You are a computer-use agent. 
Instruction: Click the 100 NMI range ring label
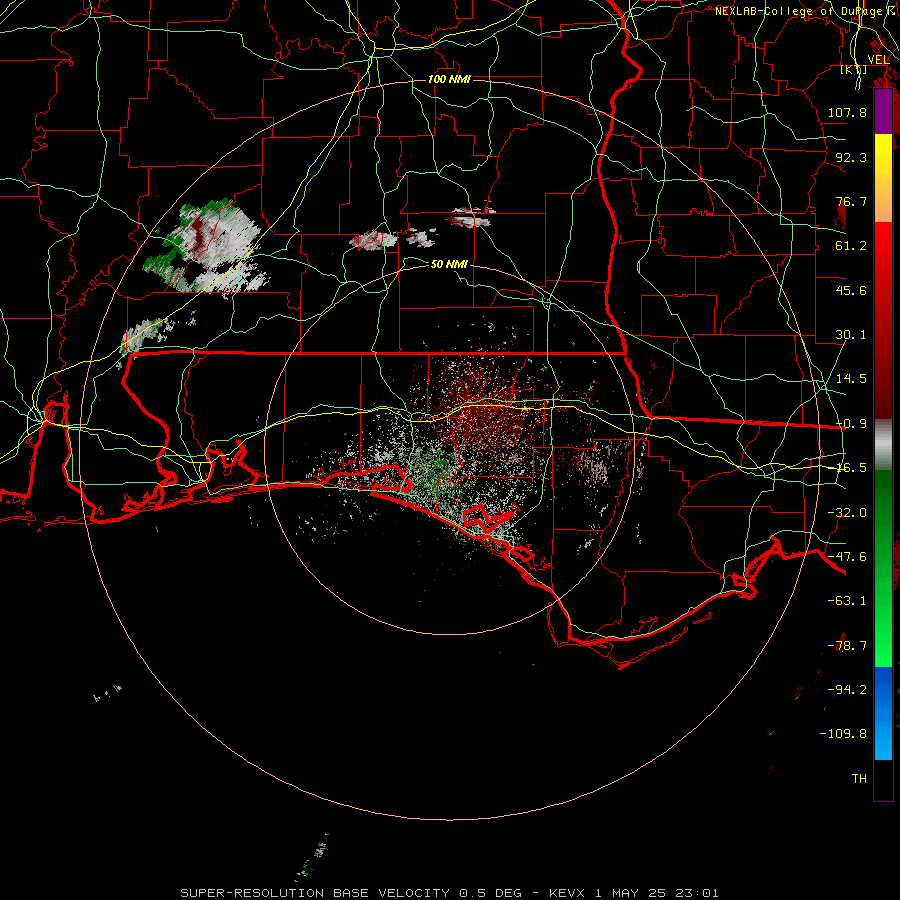pos(449,79)
